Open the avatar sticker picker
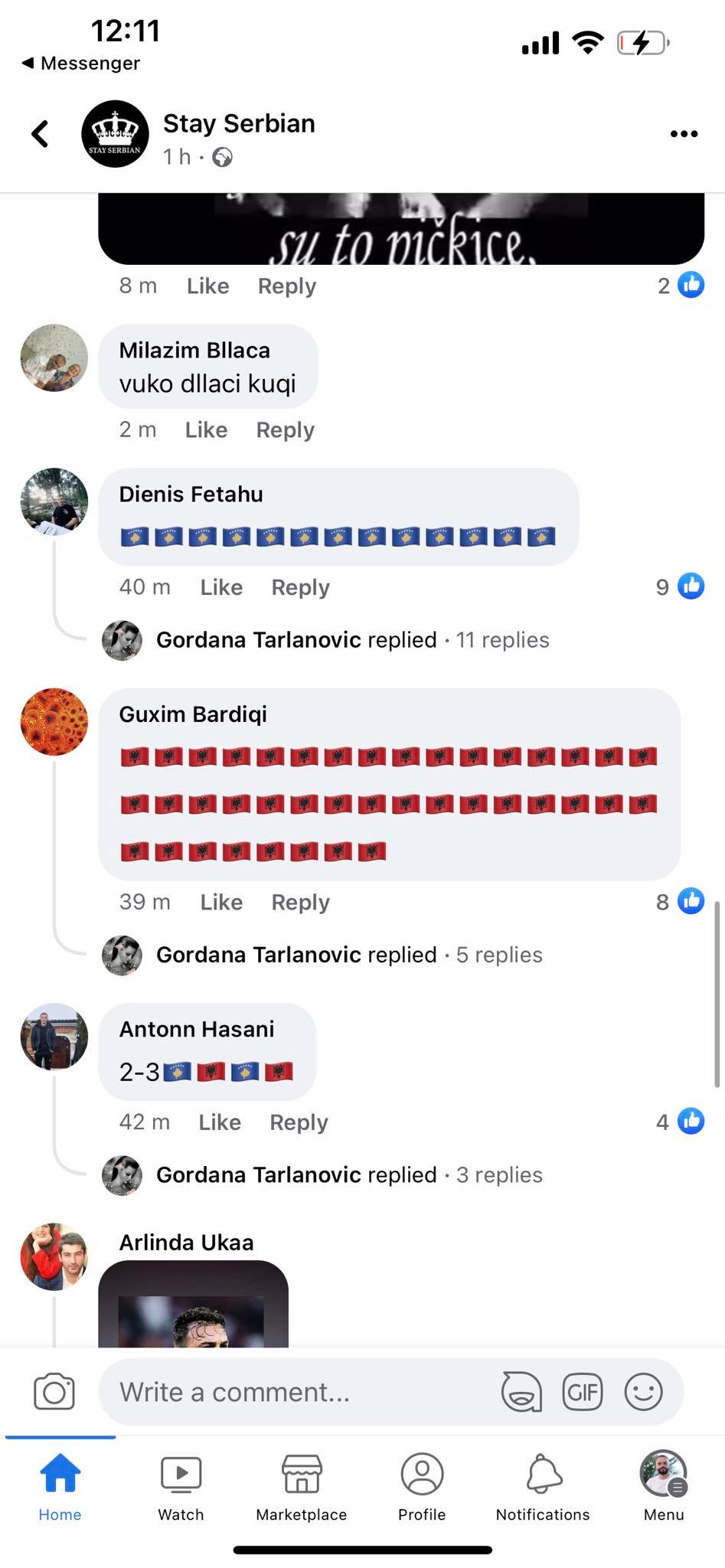 (x=521, y=1392)
